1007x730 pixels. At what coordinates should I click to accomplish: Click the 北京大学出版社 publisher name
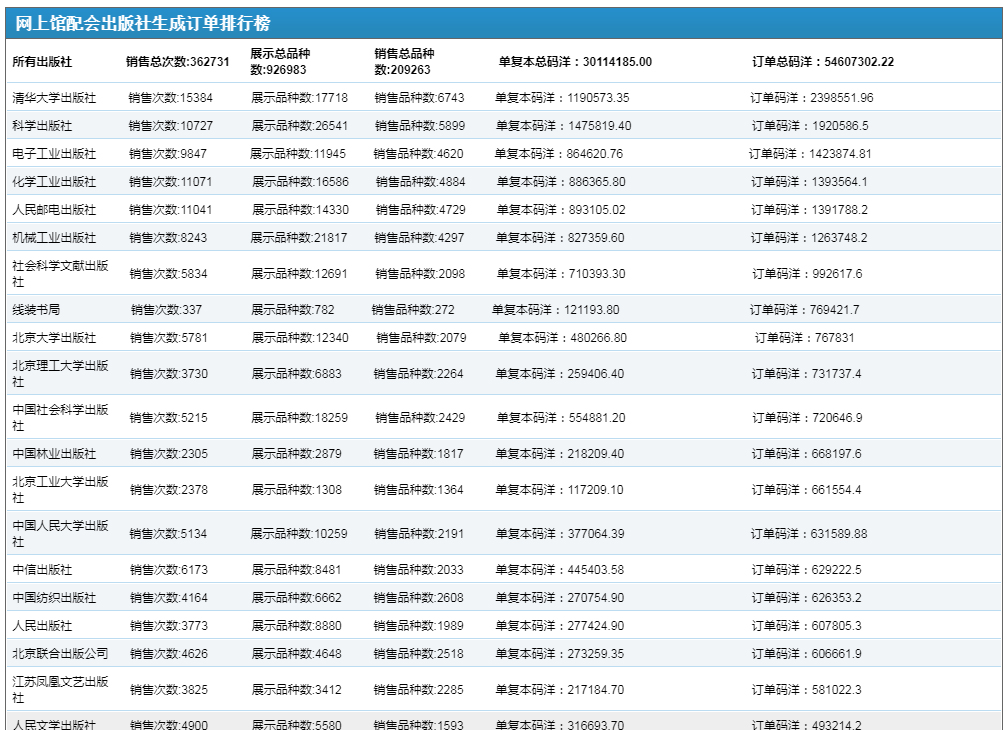pyautogui.click(x=54, y=338)
